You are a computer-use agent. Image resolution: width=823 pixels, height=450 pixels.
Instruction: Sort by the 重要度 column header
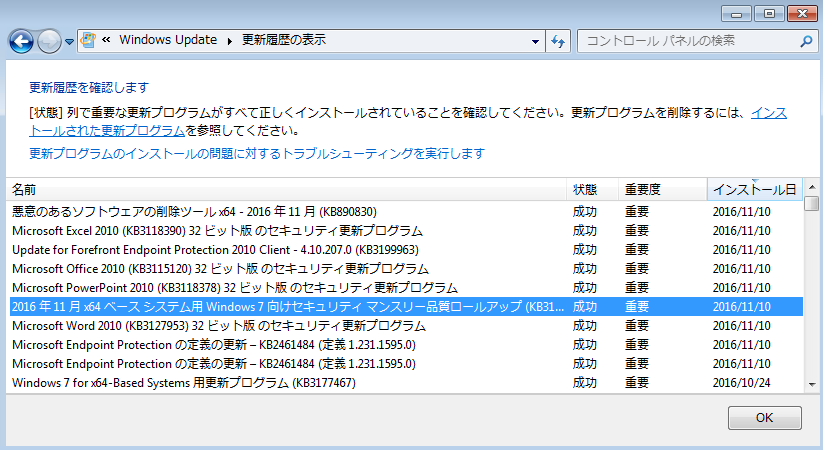(662, 190)
